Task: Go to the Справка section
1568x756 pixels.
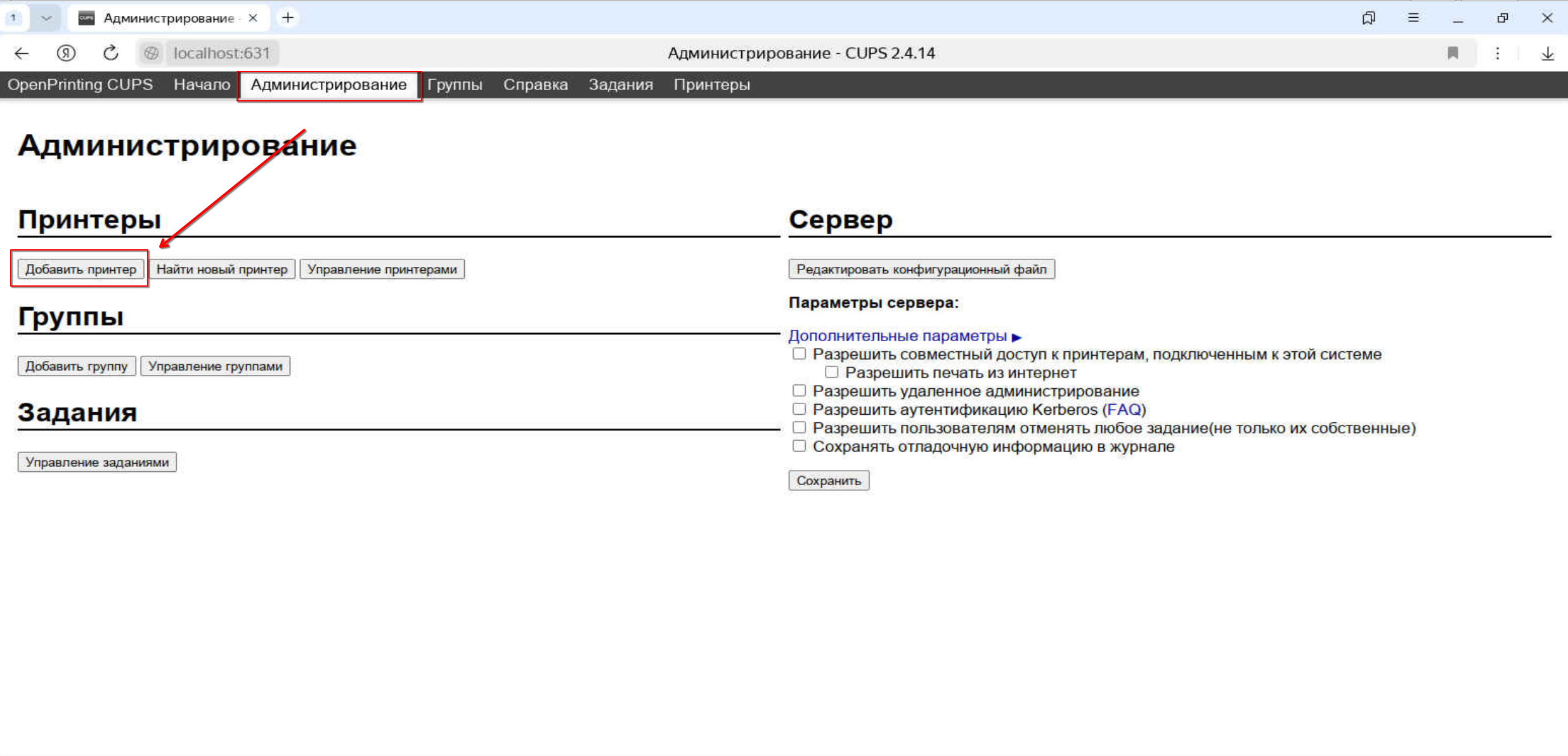Action: [535, 84]
